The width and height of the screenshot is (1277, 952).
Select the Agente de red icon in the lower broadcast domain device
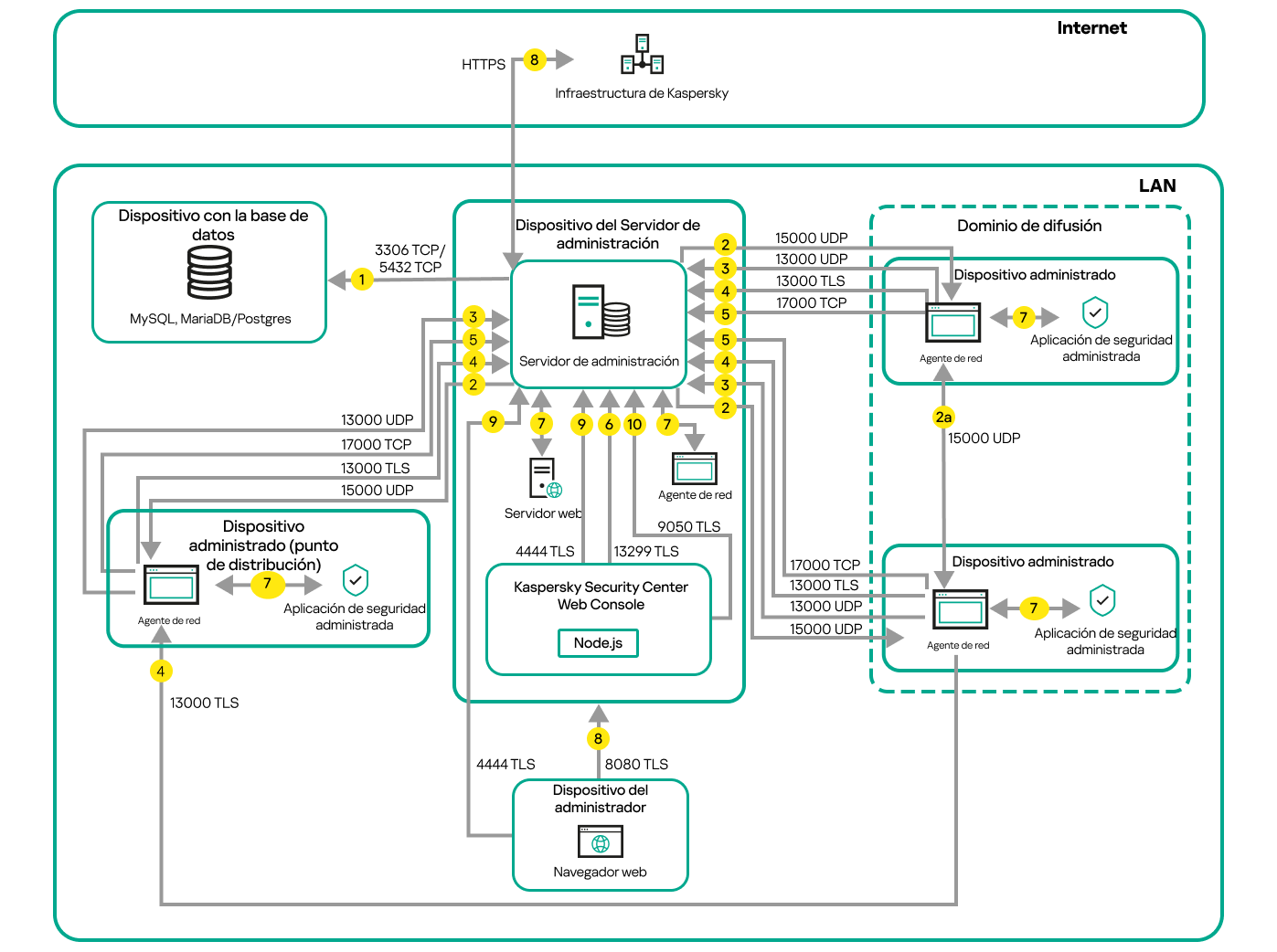click(x=960, y=609)
